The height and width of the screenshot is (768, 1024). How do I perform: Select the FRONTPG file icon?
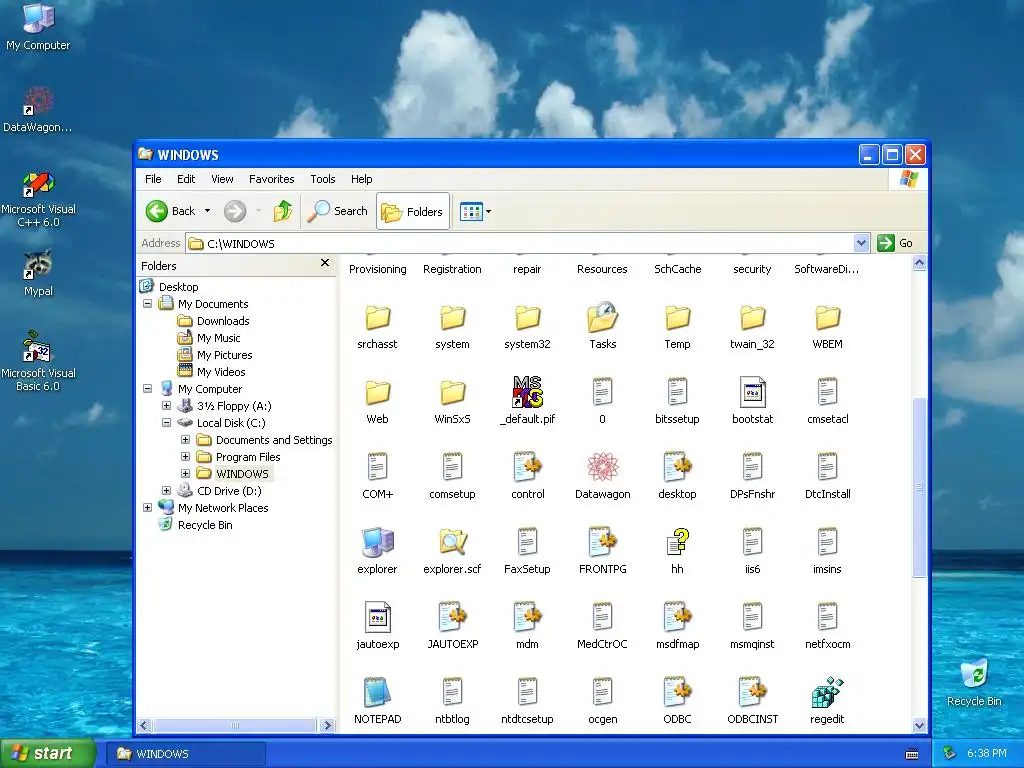pos(602,542)
